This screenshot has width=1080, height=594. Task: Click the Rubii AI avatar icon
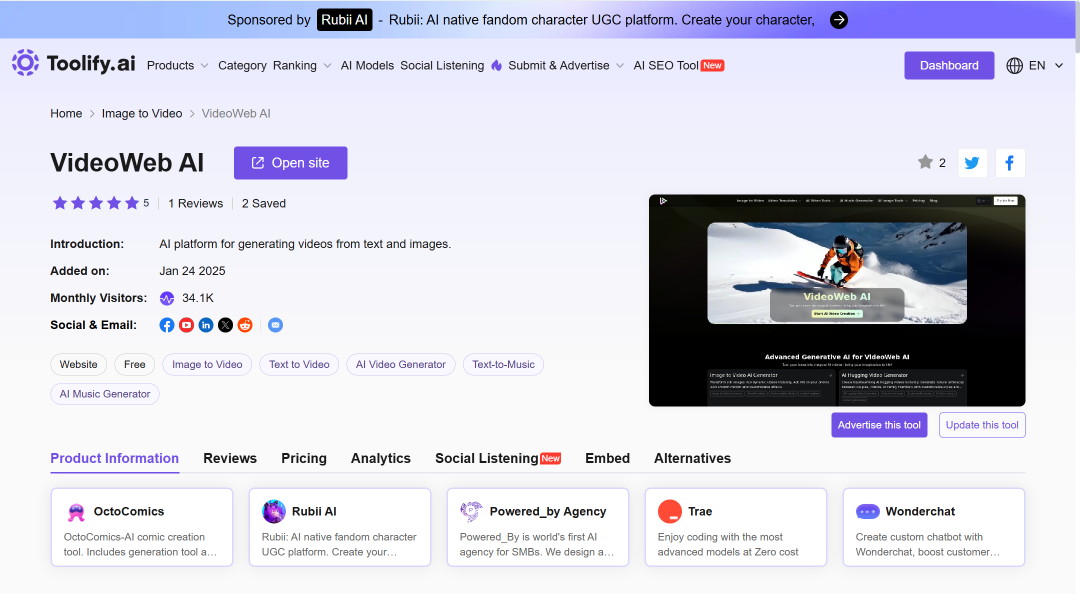[274, 512]
